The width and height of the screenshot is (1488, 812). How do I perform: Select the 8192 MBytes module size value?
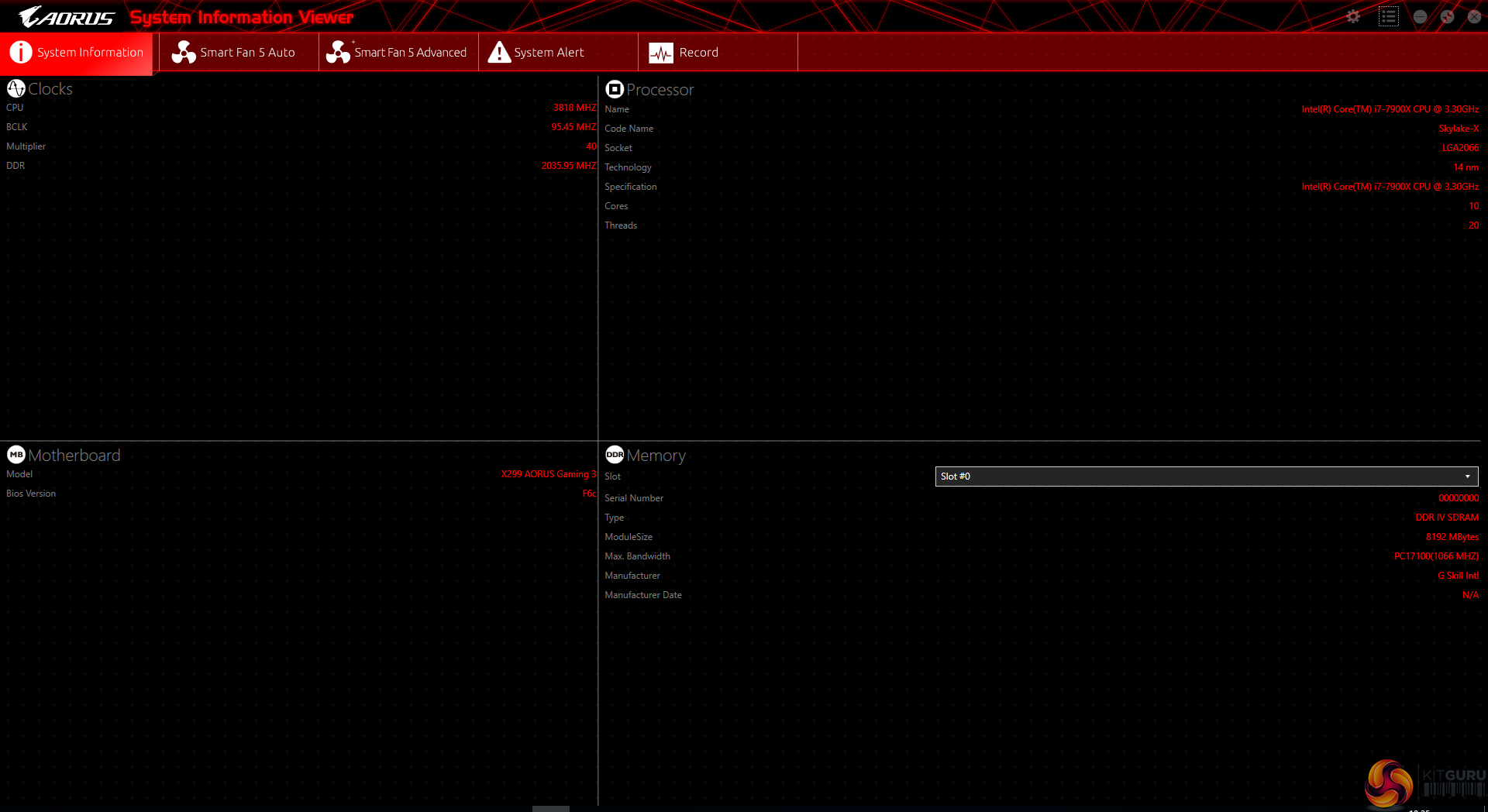tap(1452, 537)
